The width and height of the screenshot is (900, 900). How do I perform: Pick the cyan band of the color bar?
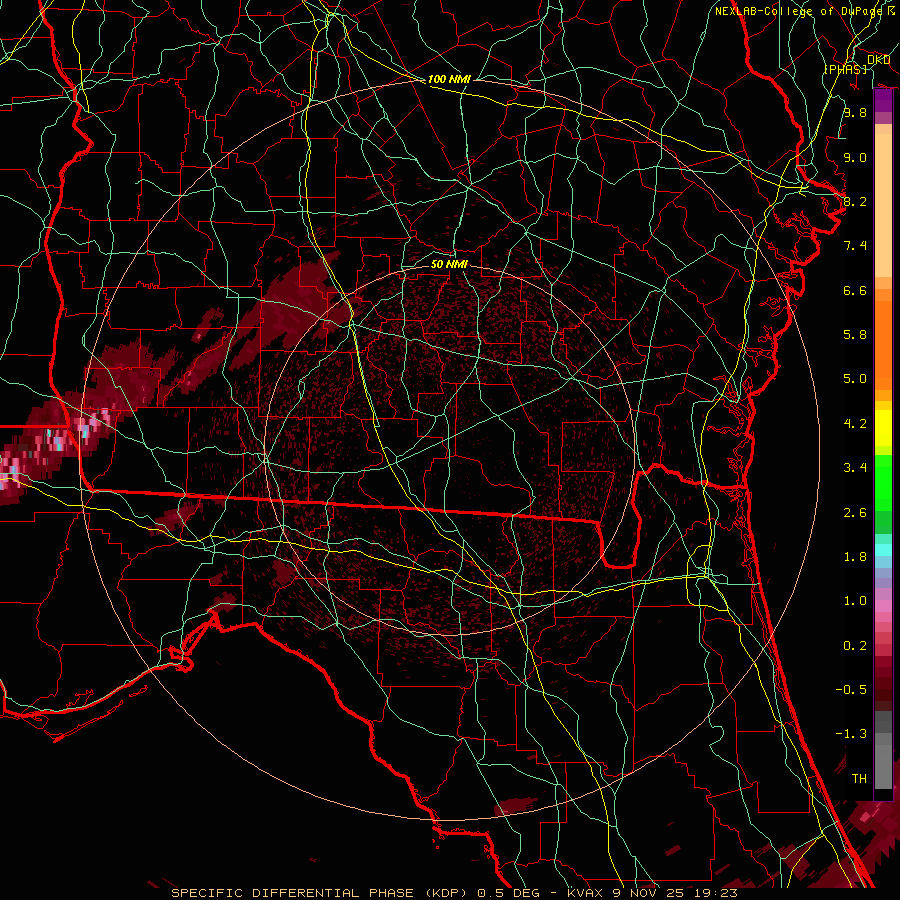pyautogui.click(x=883, y=550)
